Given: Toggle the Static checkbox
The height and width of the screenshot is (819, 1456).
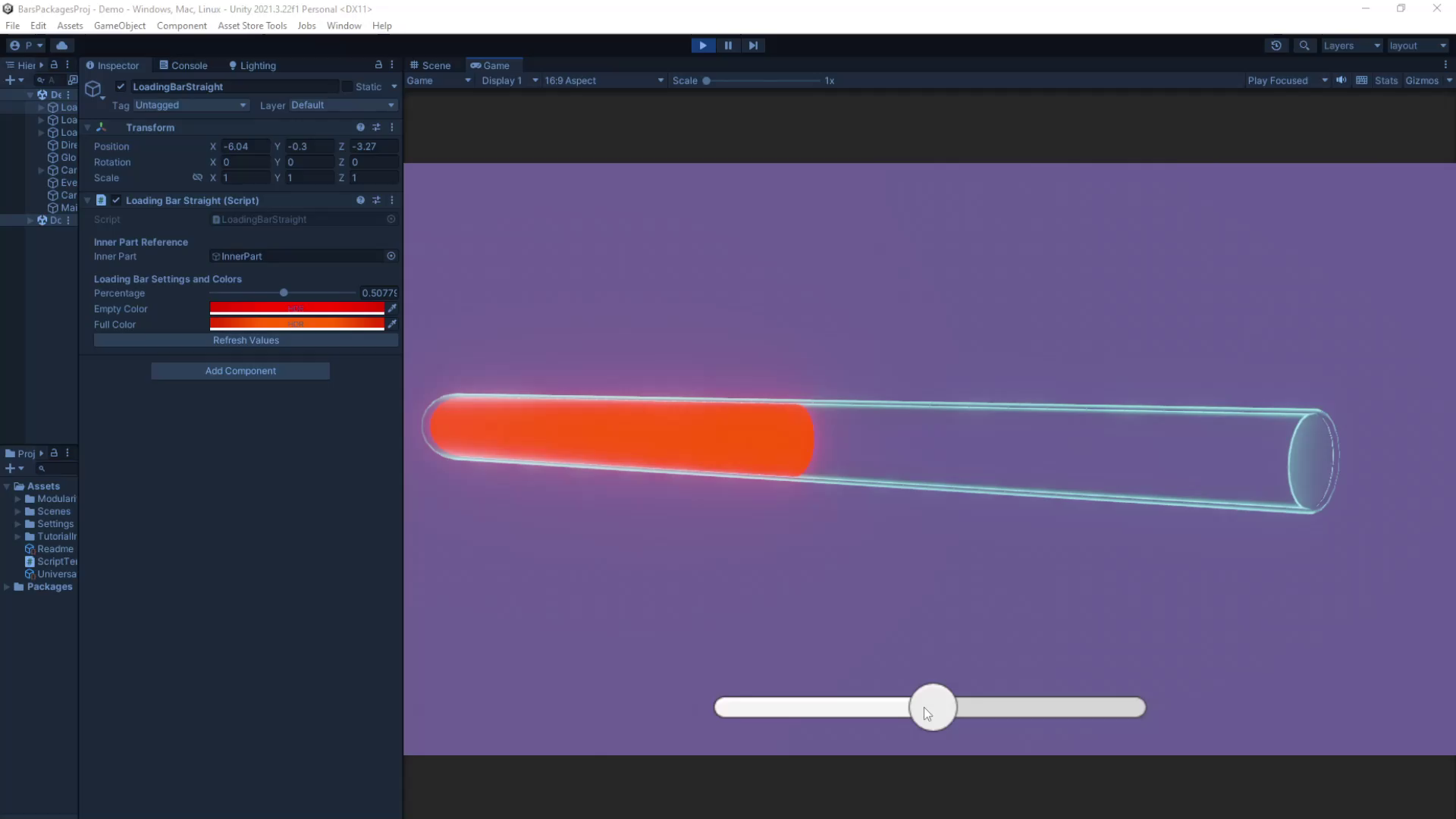Looking at the screenshot, I should coord(347,86).
